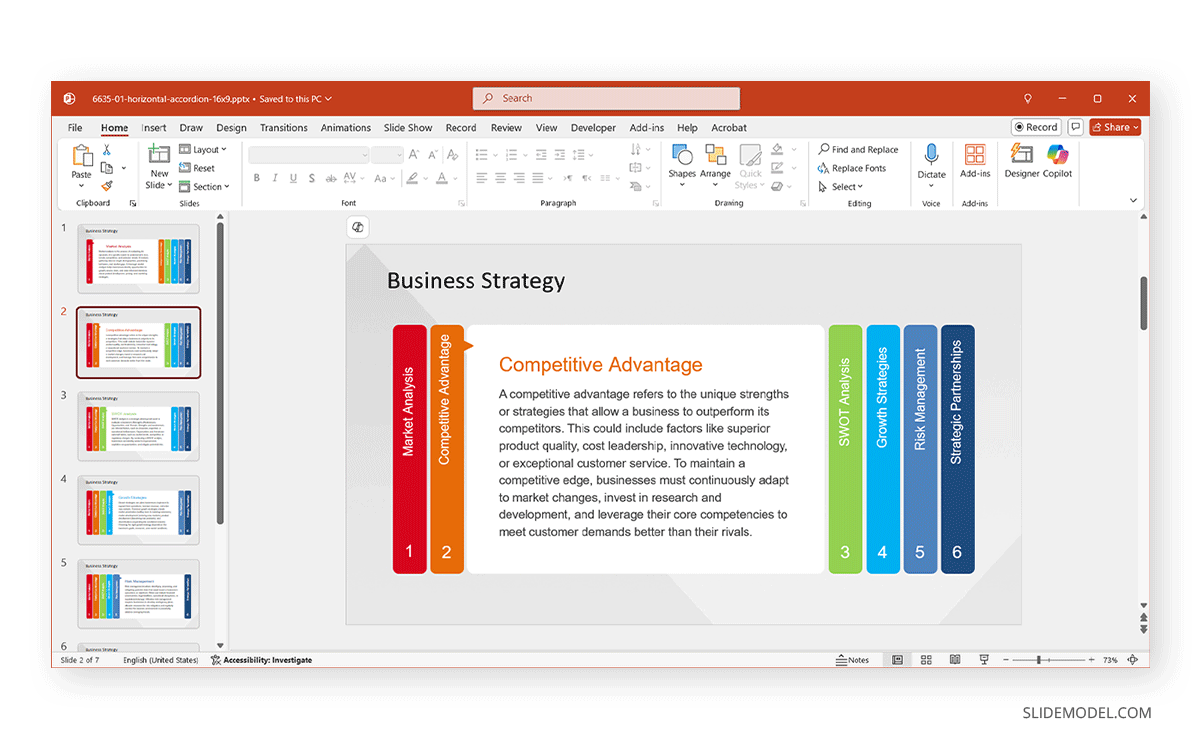Screen dimensions: 1200x743
Task: Launch Copilot from the ribbon
Action: pyautogui.click(x=1057, y=160)
